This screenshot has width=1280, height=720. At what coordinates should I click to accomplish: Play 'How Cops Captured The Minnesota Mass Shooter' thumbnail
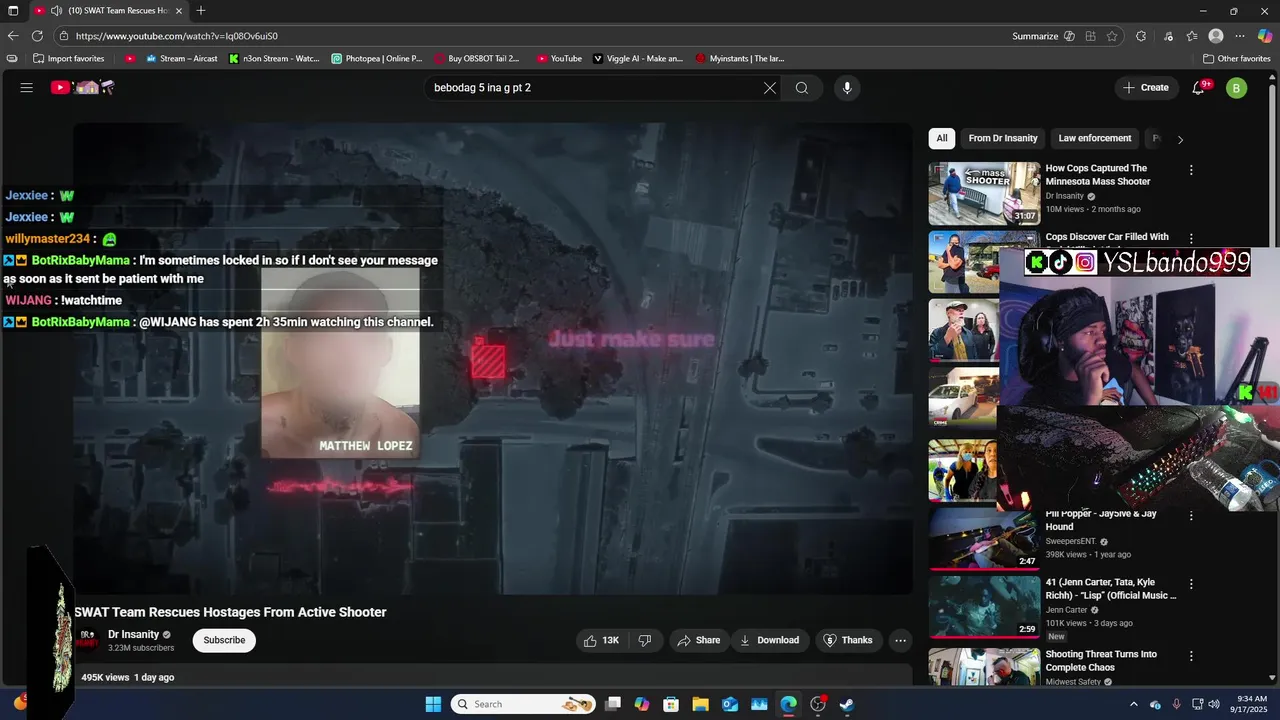pyautogui.click(x=984, y=193)
